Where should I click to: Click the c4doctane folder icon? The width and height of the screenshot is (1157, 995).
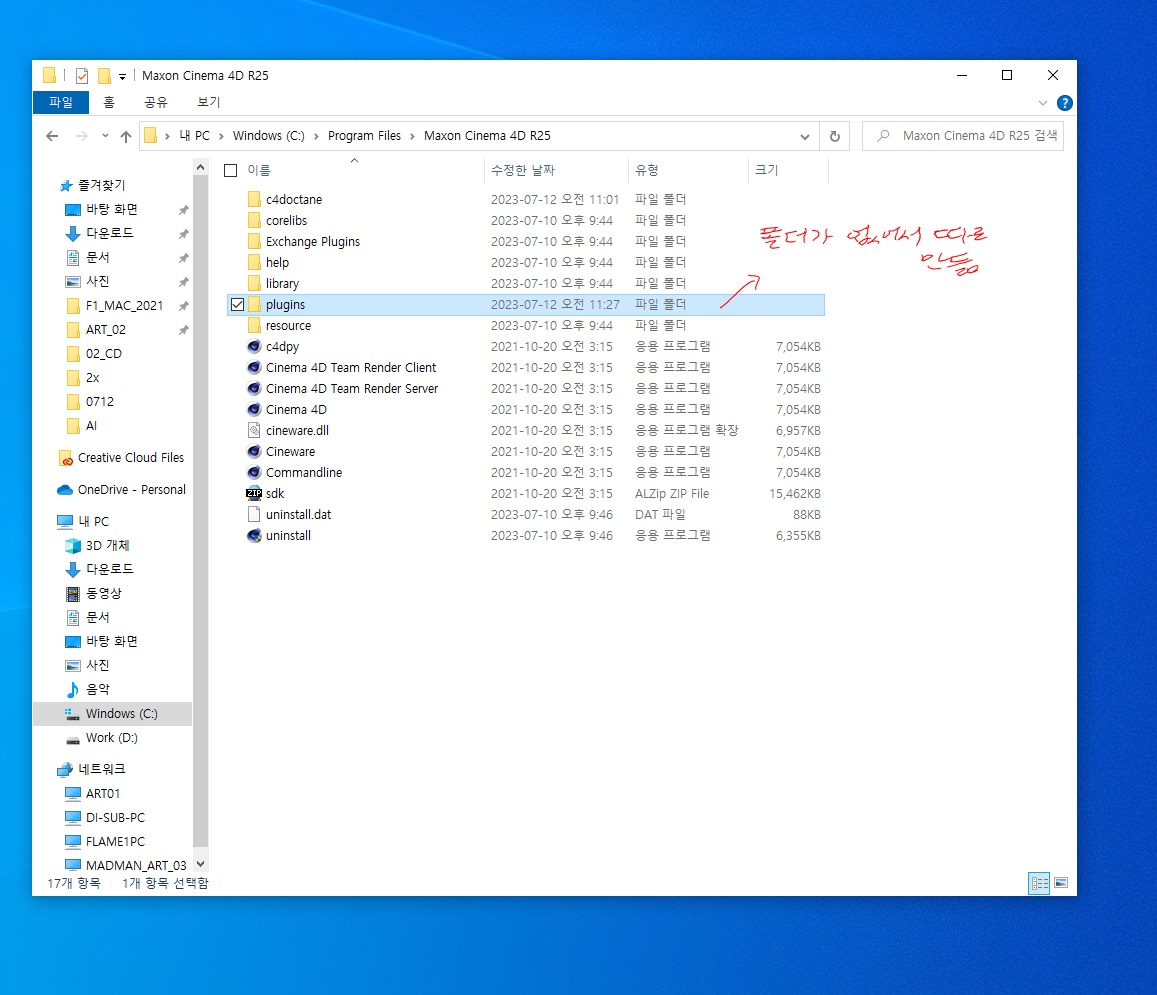254,199
